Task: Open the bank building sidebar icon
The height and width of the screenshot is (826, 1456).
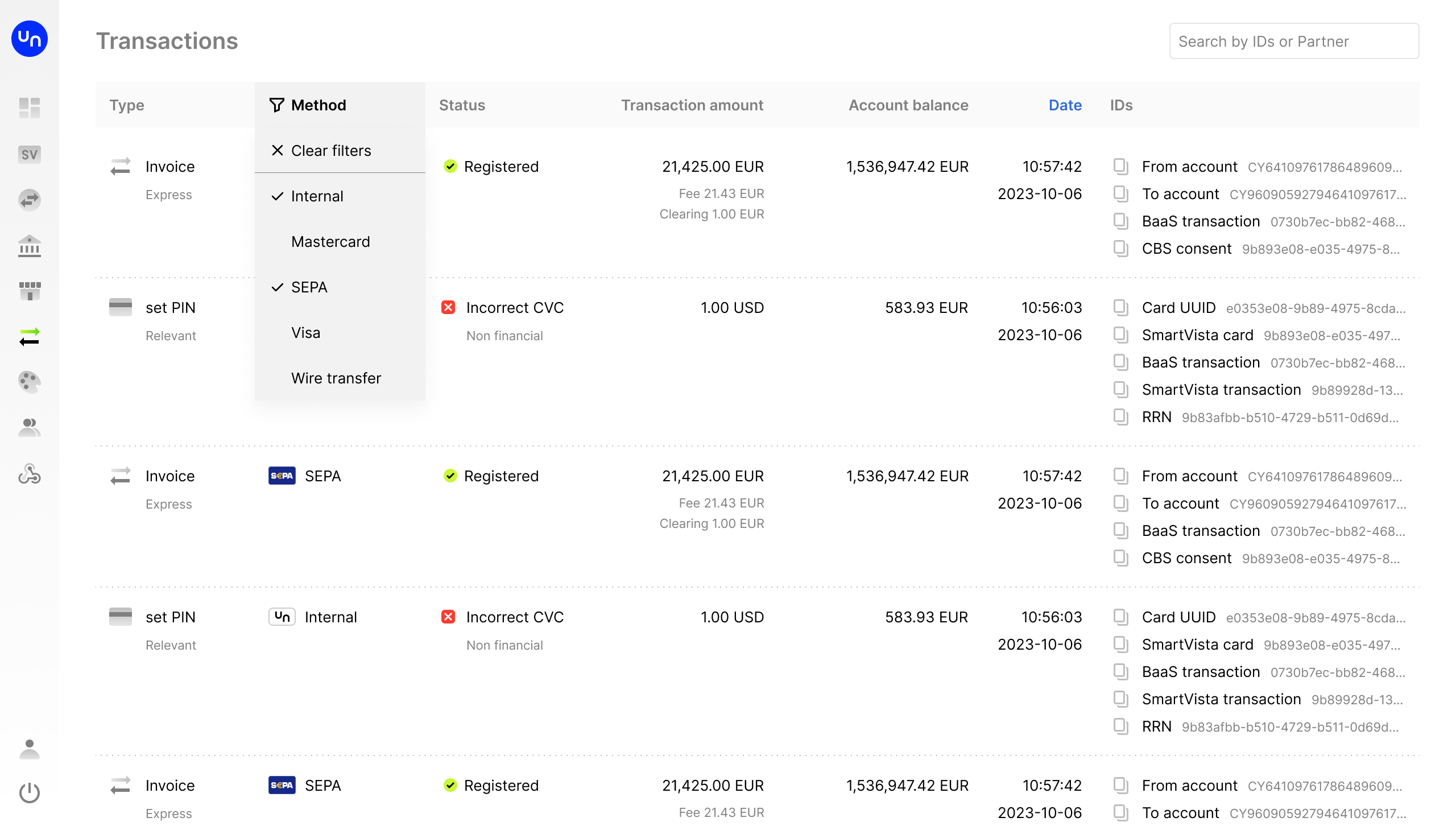Action: pos(30,246)
